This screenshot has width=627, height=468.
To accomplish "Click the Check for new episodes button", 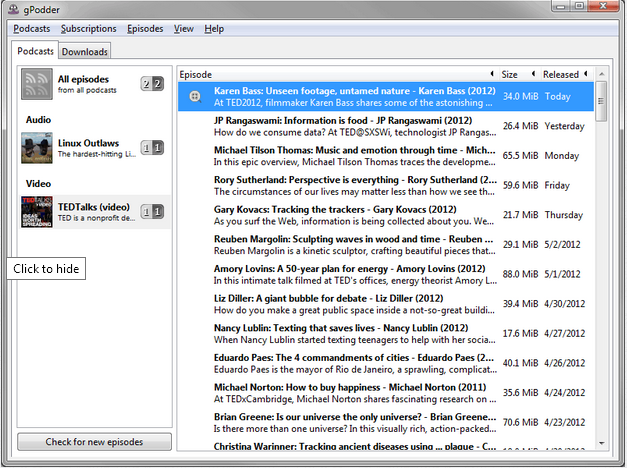I will pos(94,442).
